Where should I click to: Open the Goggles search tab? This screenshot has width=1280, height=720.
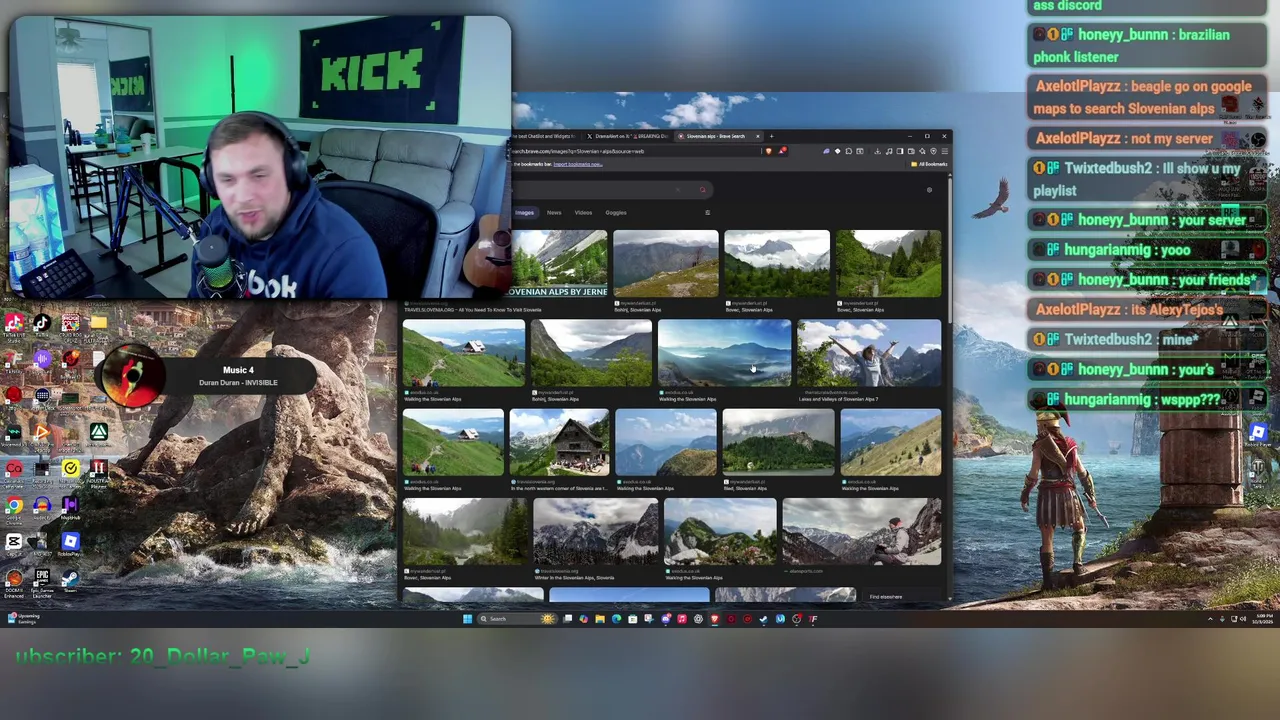[616, 213]
